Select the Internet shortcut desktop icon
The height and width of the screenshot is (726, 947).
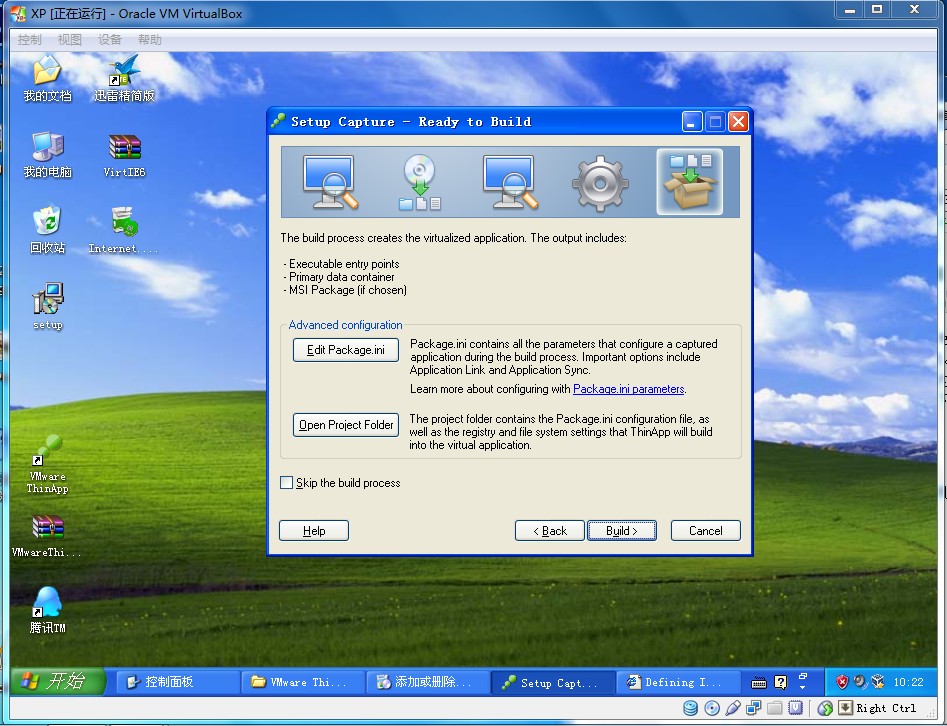(124, 230)
